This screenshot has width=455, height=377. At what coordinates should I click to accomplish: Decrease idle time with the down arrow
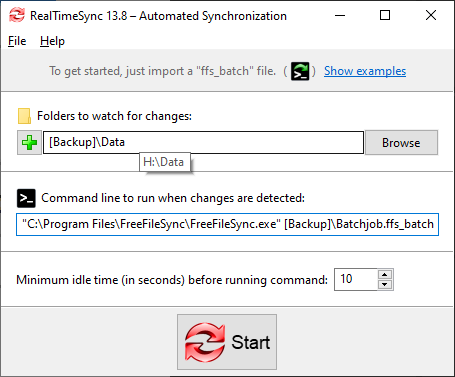tap(385, 285)
